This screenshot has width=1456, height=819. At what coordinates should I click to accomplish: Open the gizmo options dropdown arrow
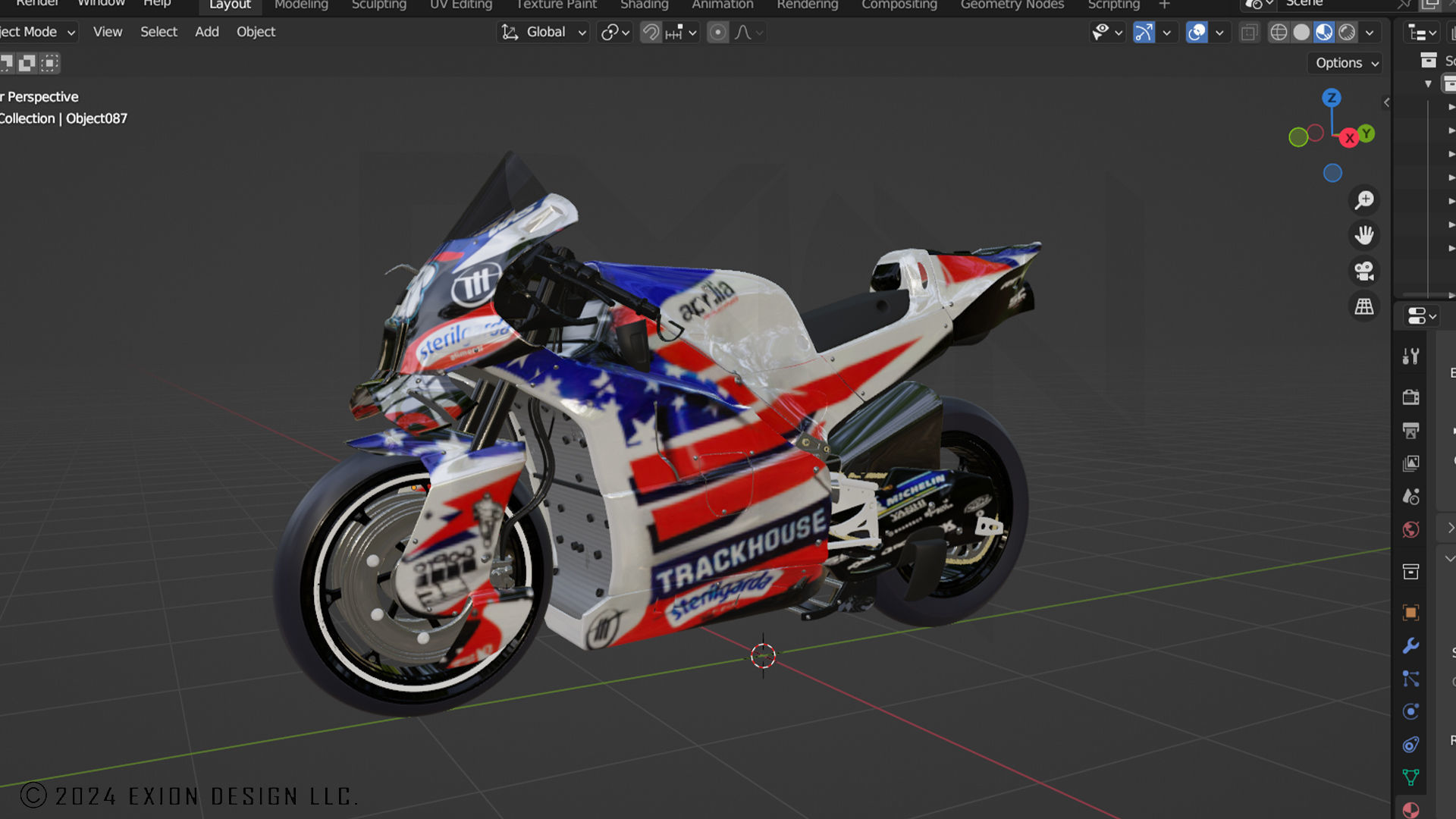[x=1167, y=33]
